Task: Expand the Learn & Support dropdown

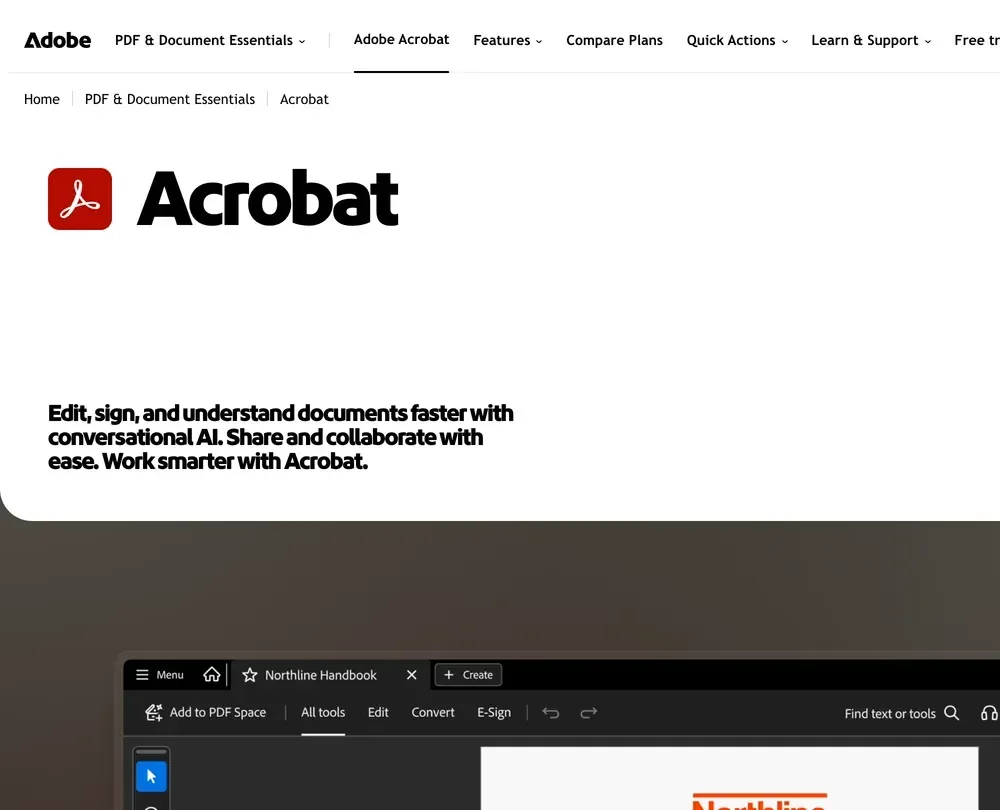Action: pos(871,40)
